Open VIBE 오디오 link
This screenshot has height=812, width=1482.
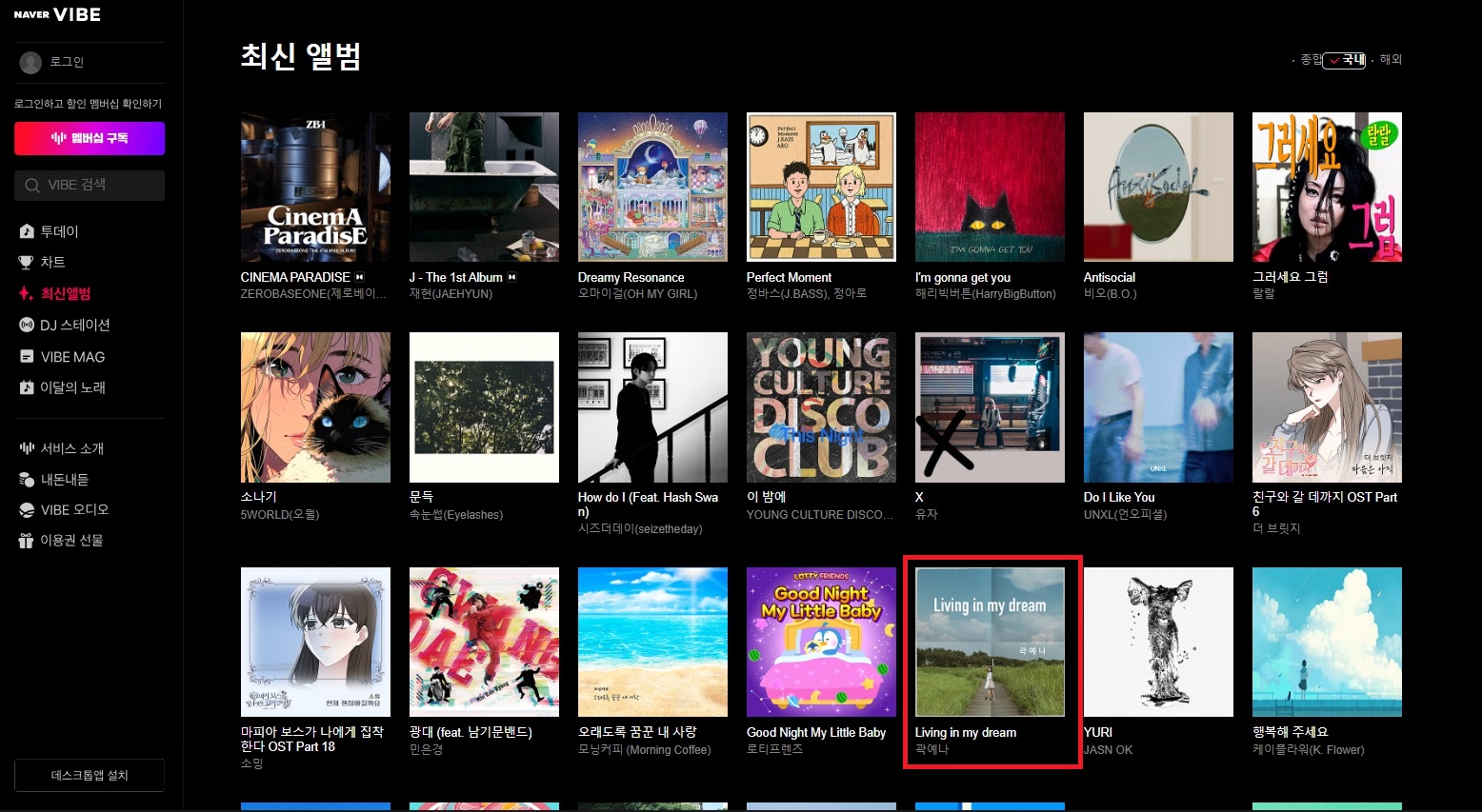(x=74, y=509)
